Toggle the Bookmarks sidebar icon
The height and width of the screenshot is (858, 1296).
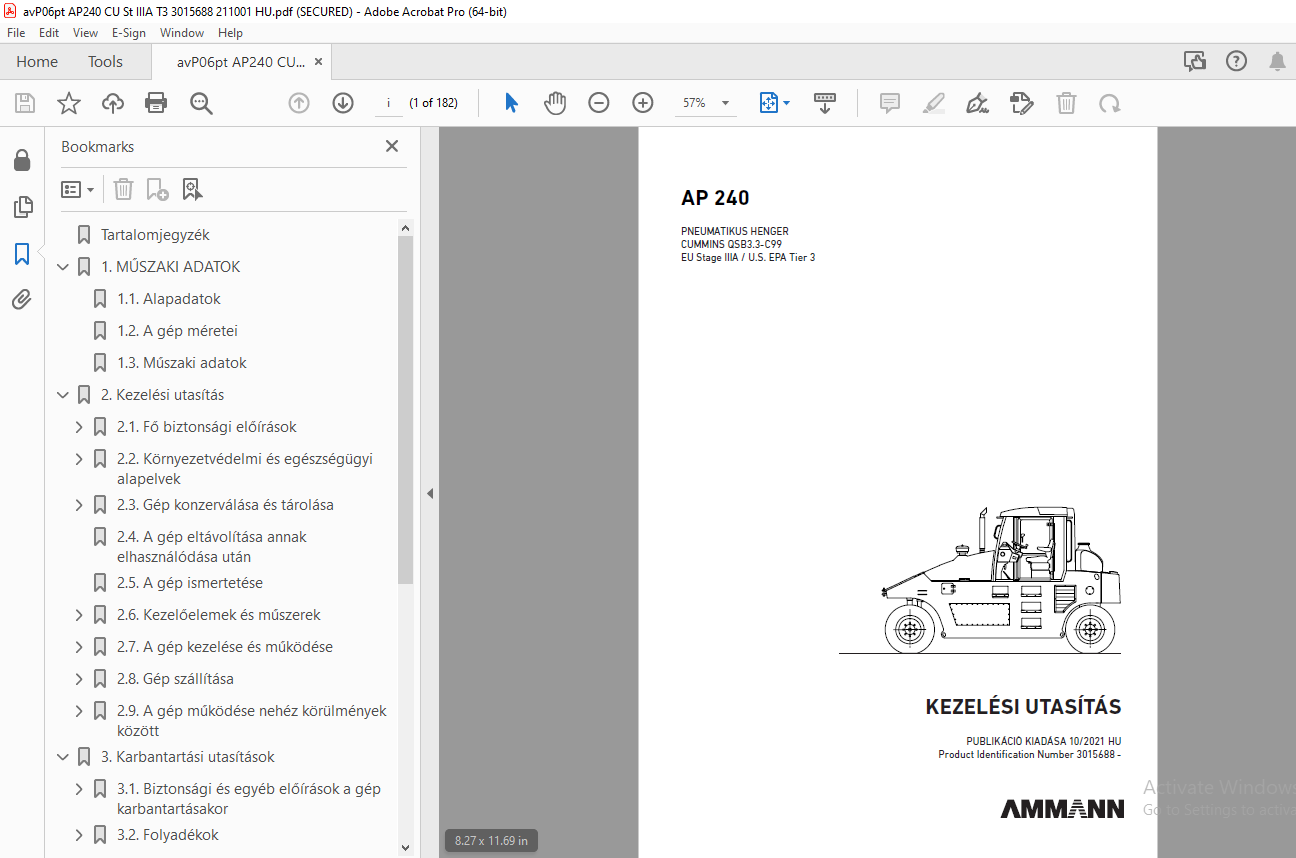pyautogui.click(x=22, y=253)
